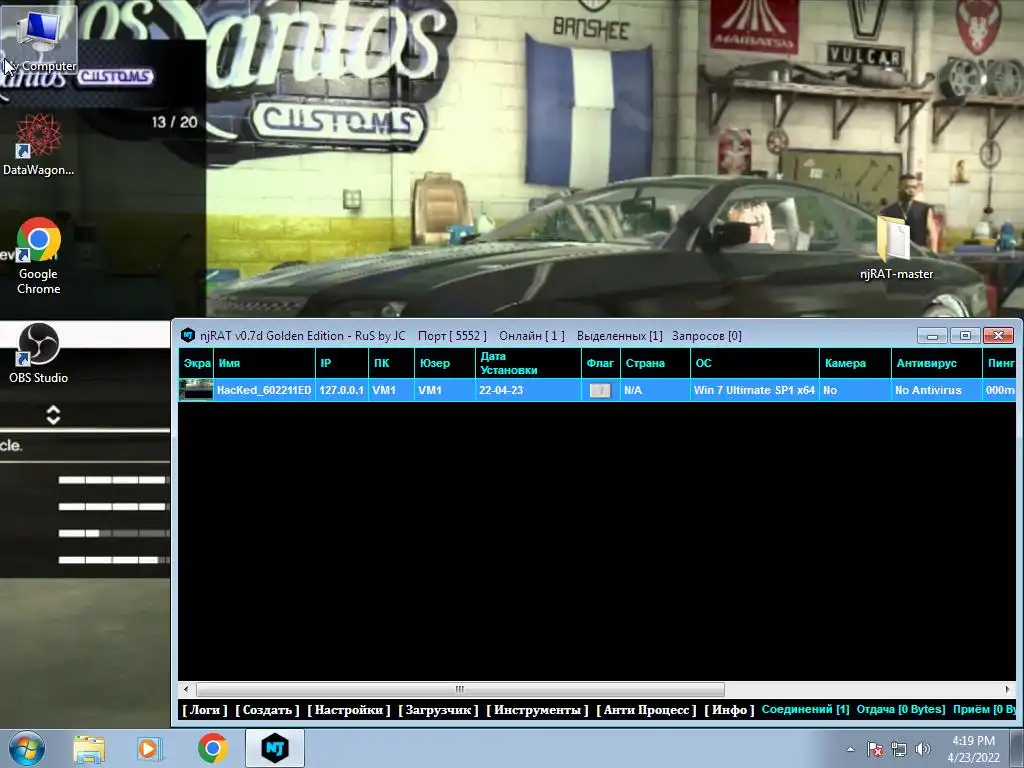
Task: Click the camera No cell
Action: coord(856,390)
